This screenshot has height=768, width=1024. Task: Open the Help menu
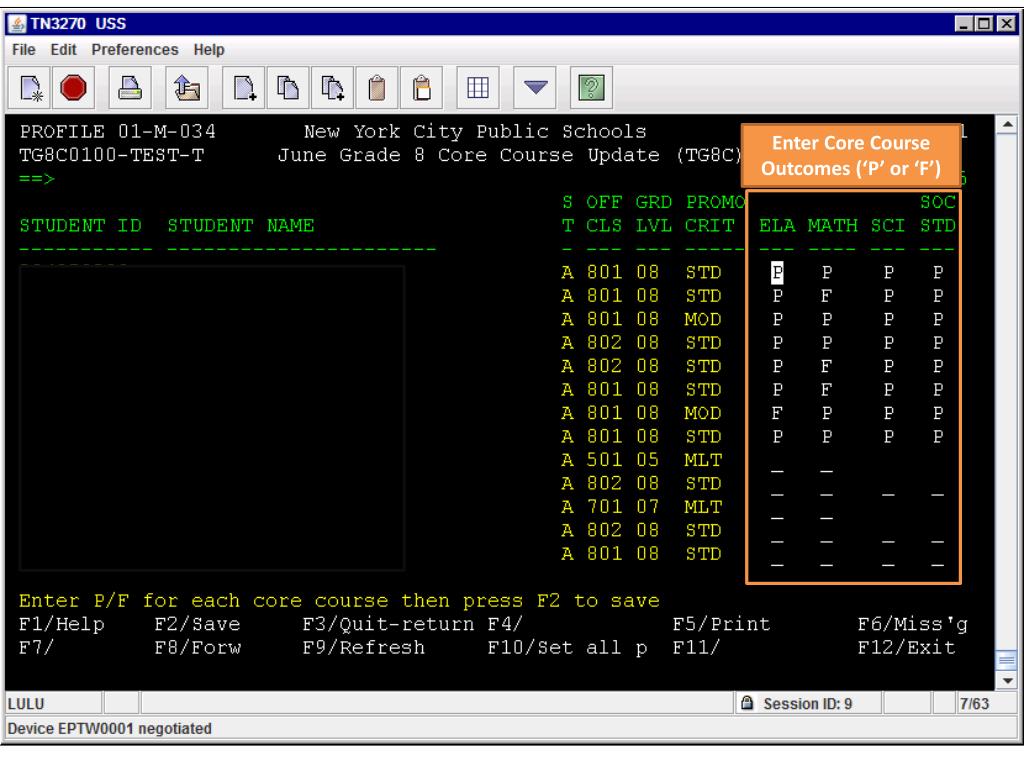click(209, 50)
